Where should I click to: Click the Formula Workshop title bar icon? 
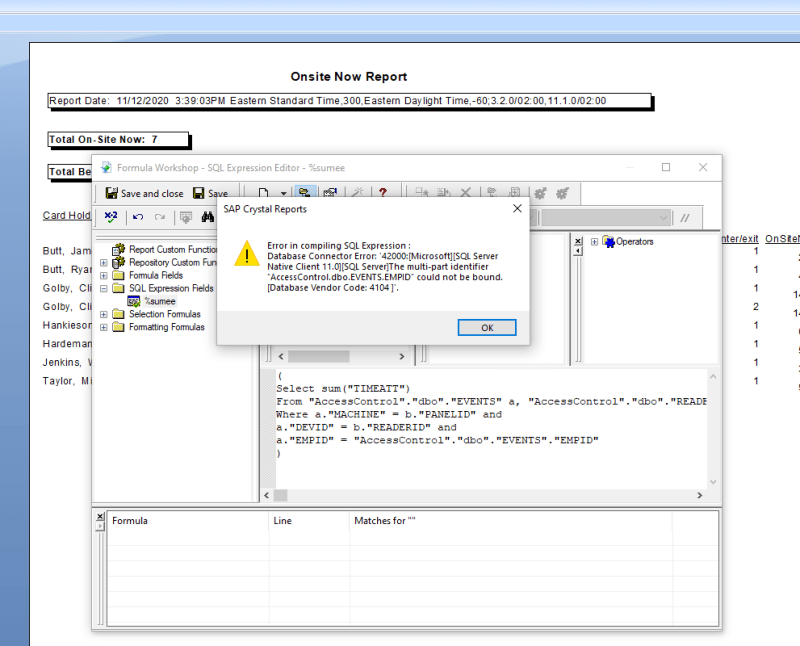(x=106, y=167)
